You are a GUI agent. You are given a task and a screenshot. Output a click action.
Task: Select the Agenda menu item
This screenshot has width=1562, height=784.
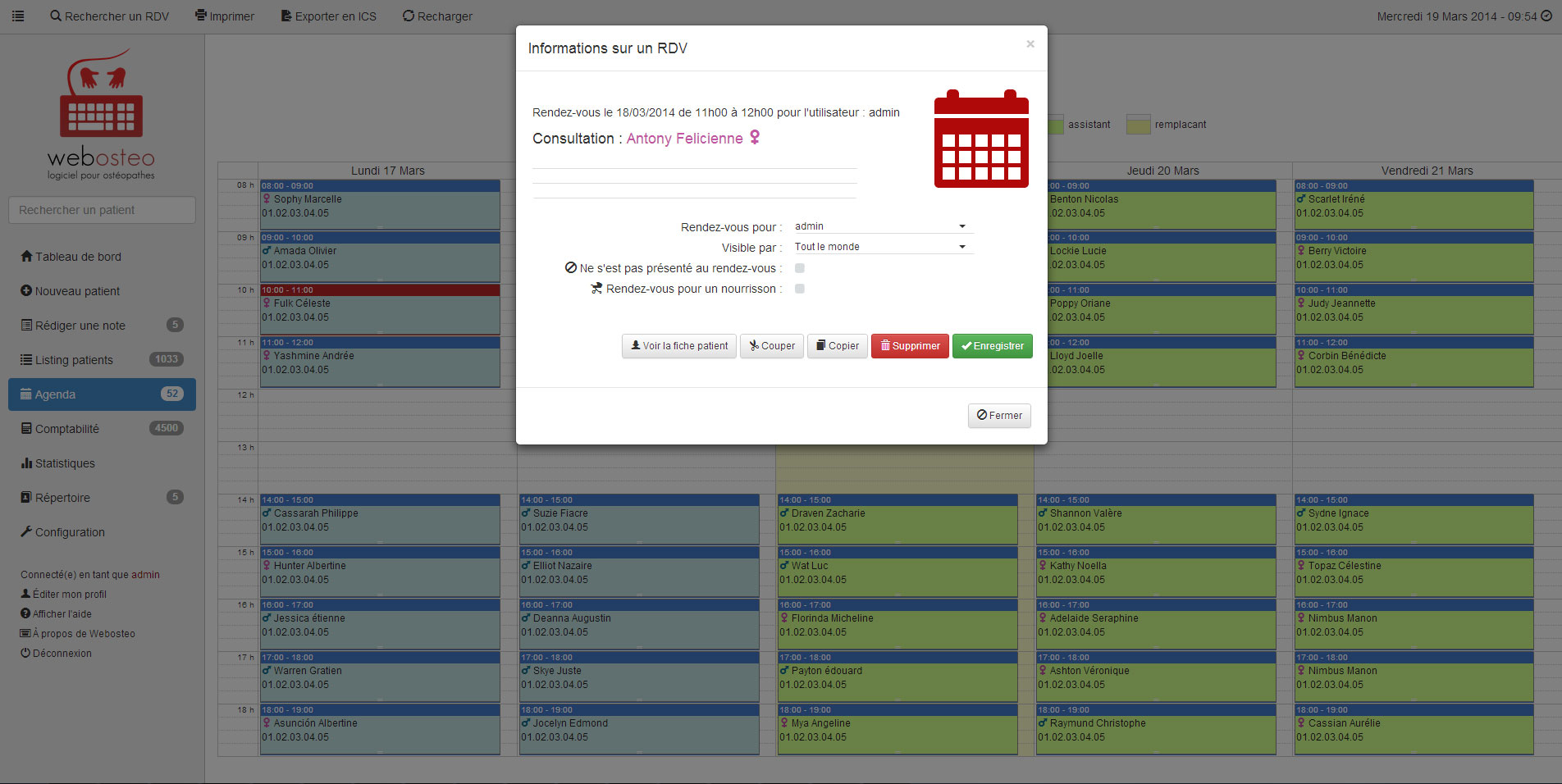[102, 394]
